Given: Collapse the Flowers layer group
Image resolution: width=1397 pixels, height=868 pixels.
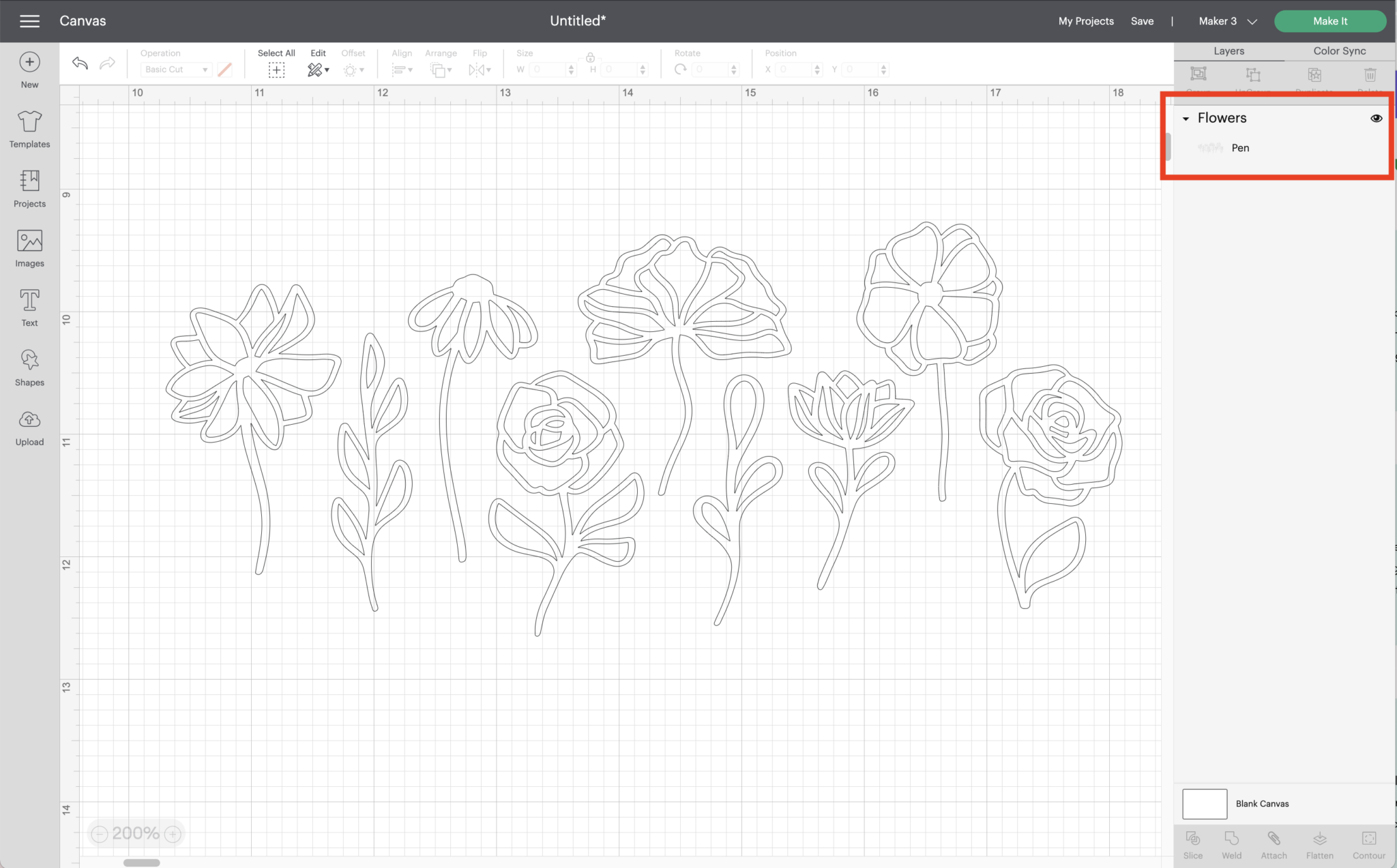Looking at the screenshot, I should (1186, 118).
